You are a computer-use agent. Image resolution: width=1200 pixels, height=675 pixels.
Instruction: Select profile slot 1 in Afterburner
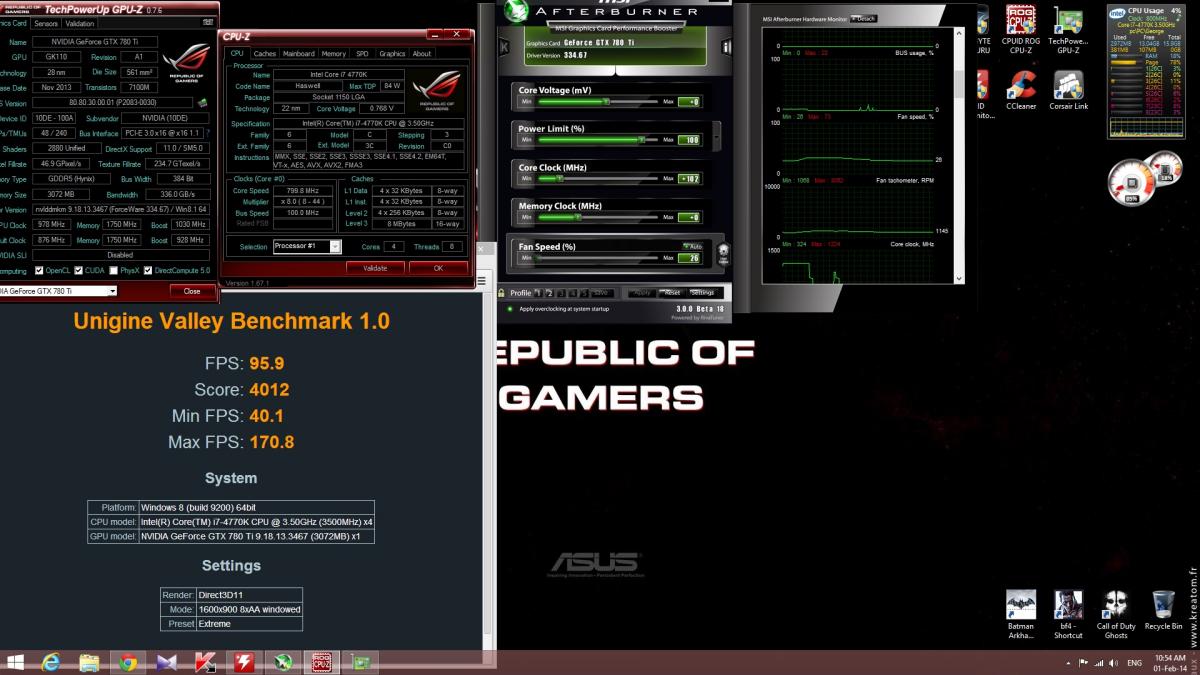coord(537,293)
